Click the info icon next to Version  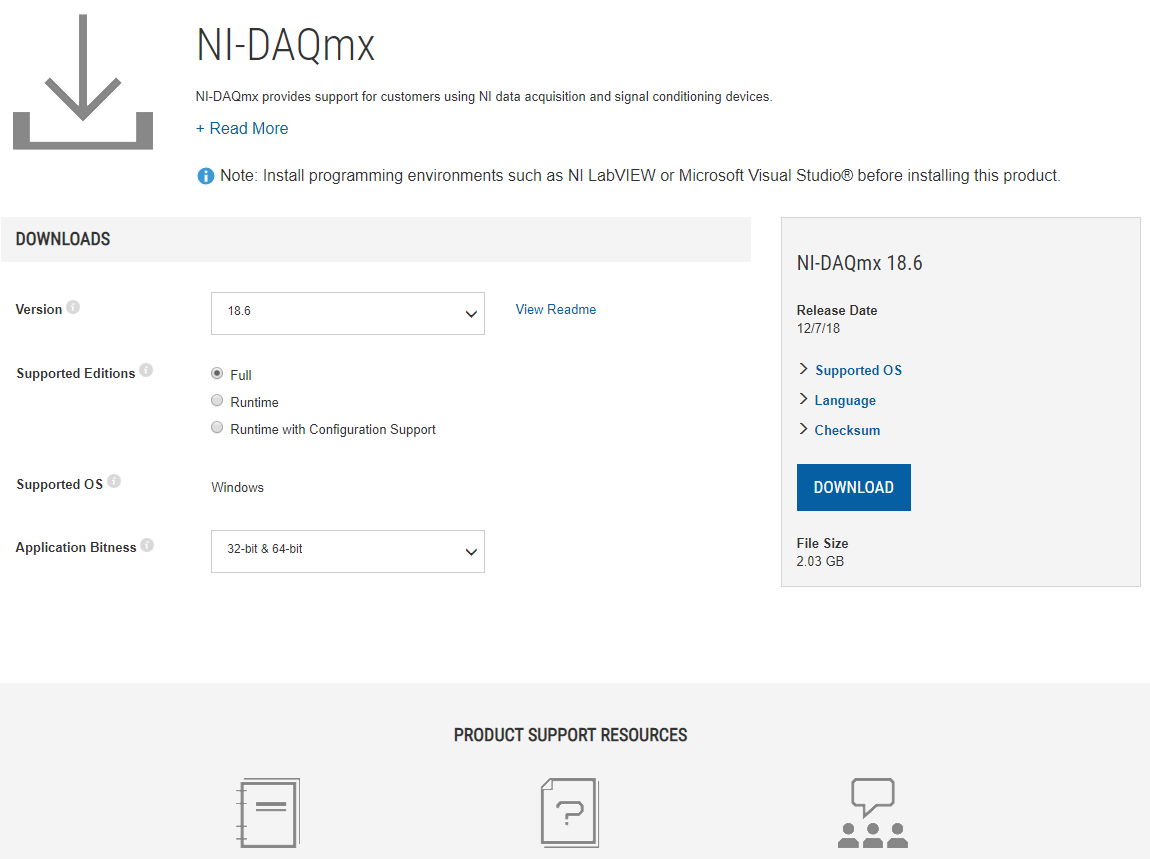pos(73,308)
